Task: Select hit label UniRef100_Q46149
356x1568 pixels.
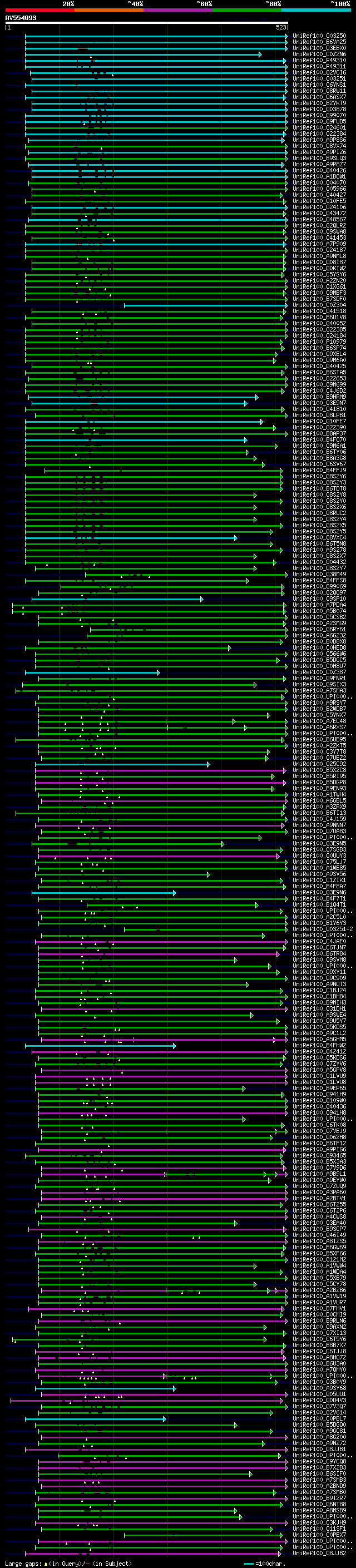Action: tap(319, 1235)
